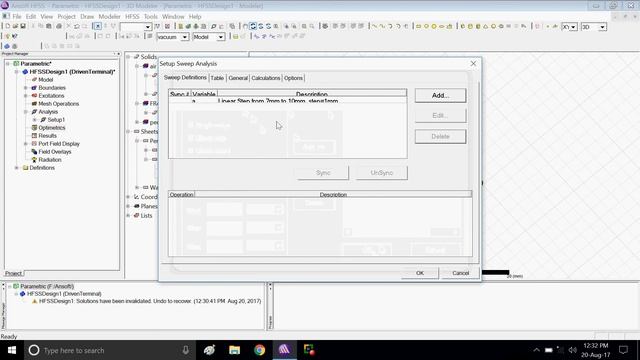640x360 pixels.
Task: Select Mesh Operations in project tree
Action: pyautogui.click(x=58, y=104)
